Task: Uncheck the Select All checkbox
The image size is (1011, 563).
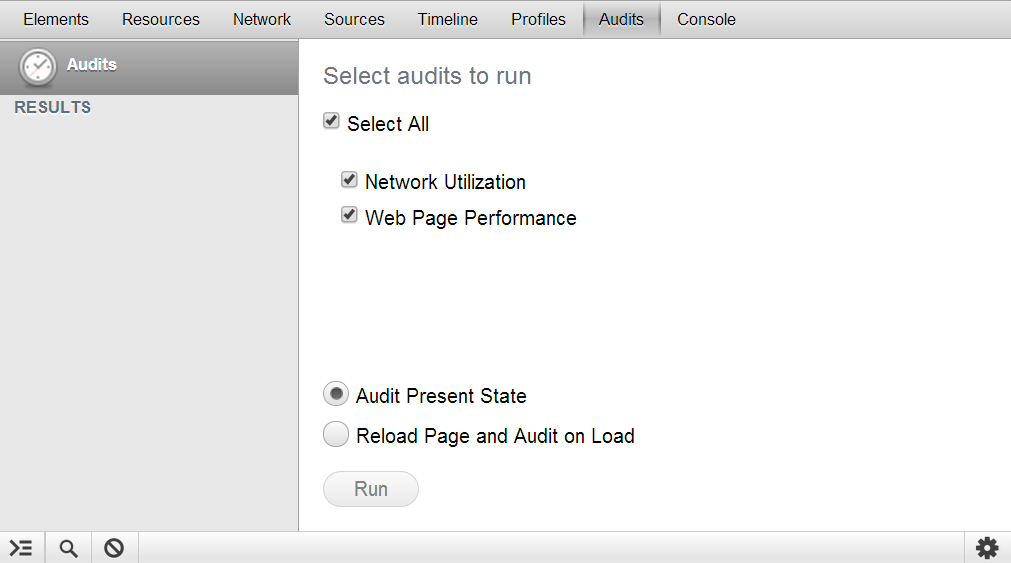Action: point(332,121)
